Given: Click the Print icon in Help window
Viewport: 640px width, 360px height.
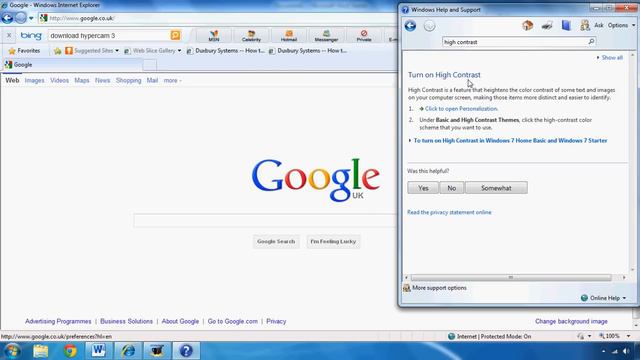Looking at the screenshot, I should tap(547, 26).
